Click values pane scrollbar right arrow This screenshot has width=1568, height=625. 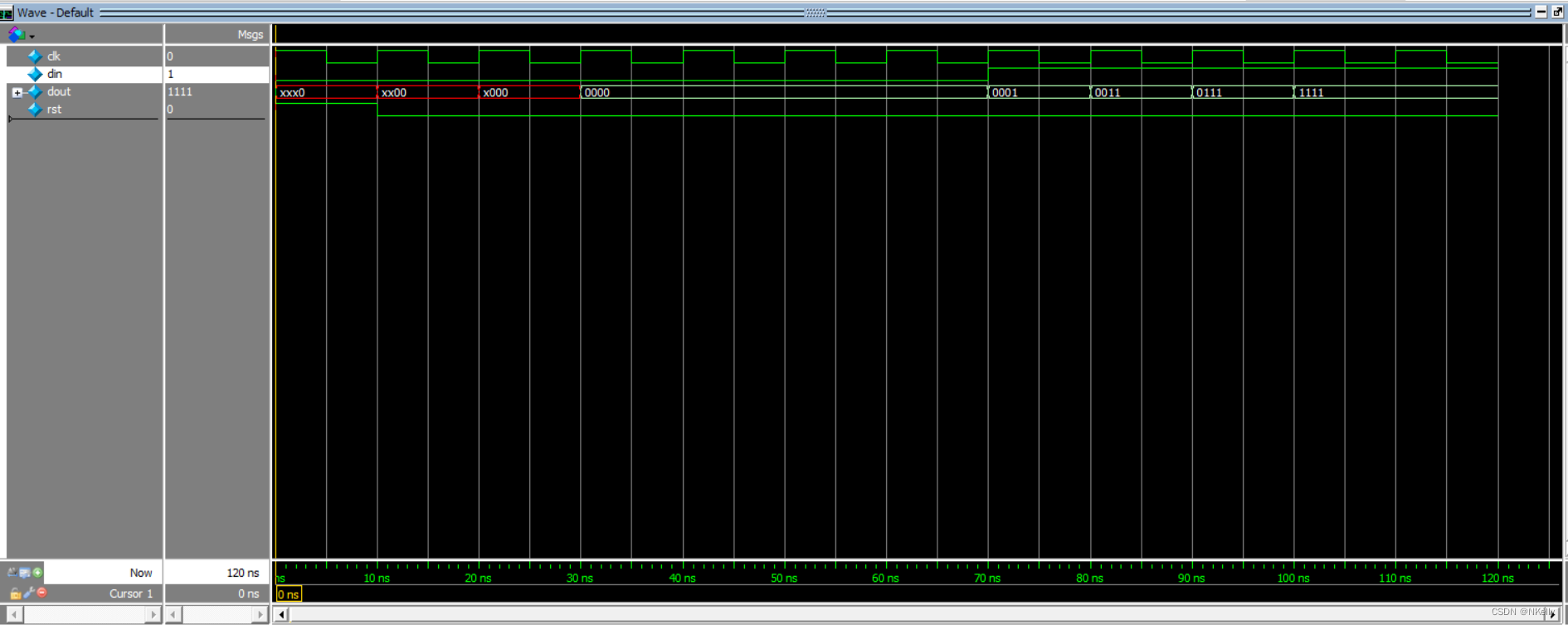261,614
